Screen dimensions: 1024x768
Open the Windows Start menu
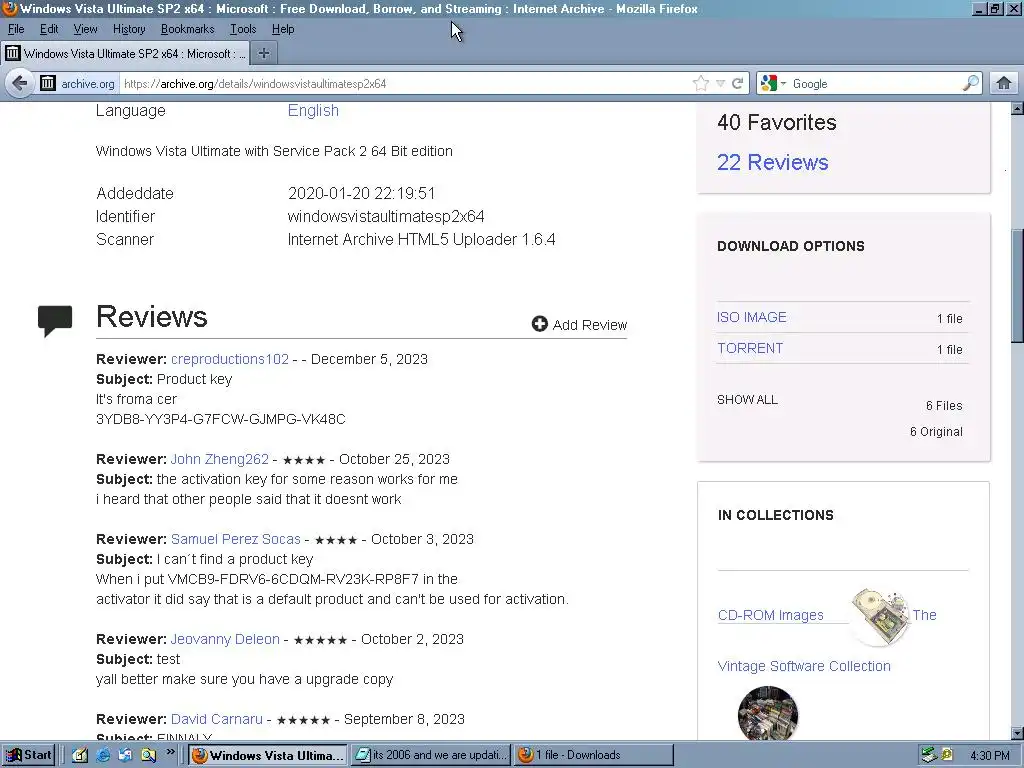coord(28,755)
